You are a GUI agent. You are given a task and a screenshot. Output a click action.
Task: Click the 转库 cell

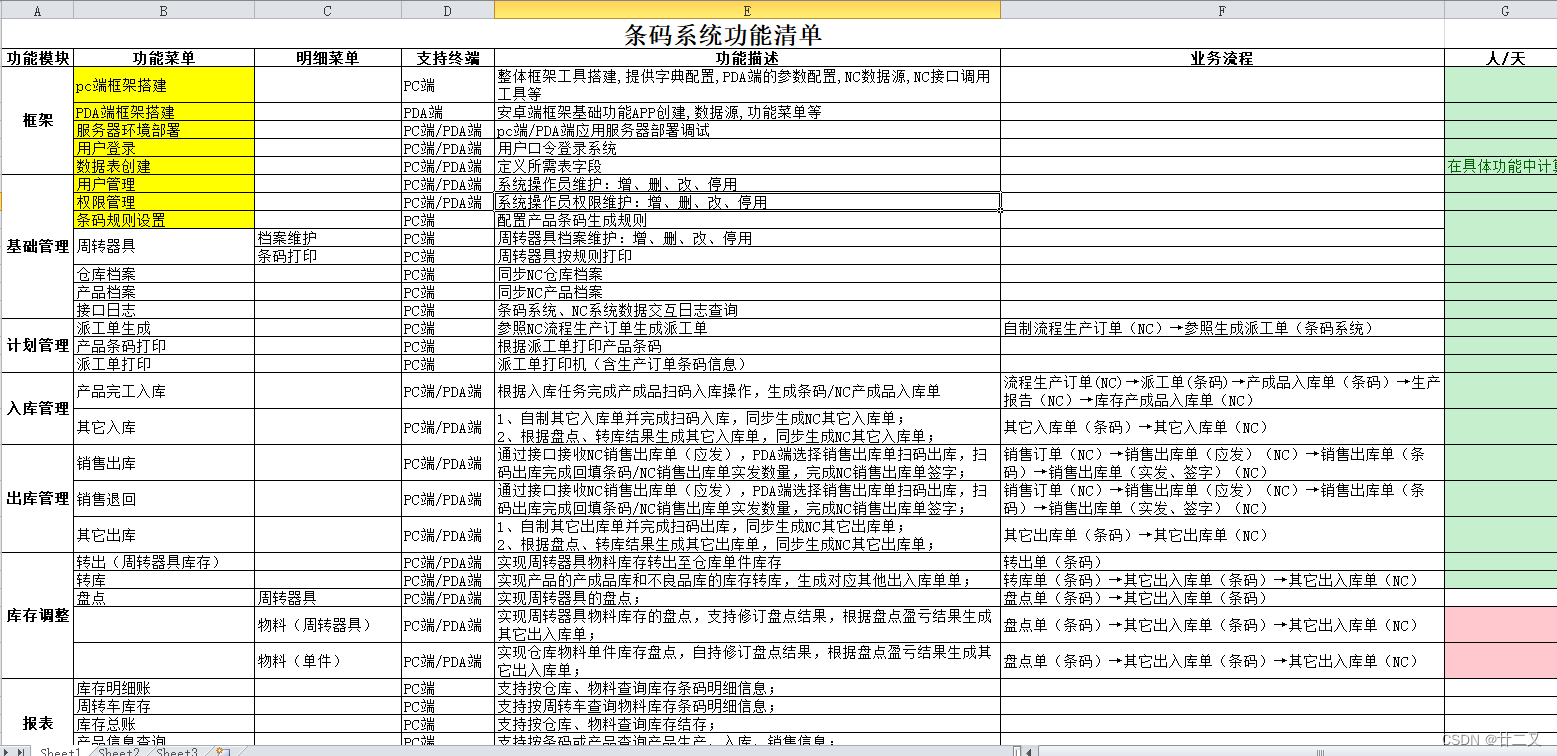pyautogui.click(x=164, y=580)
